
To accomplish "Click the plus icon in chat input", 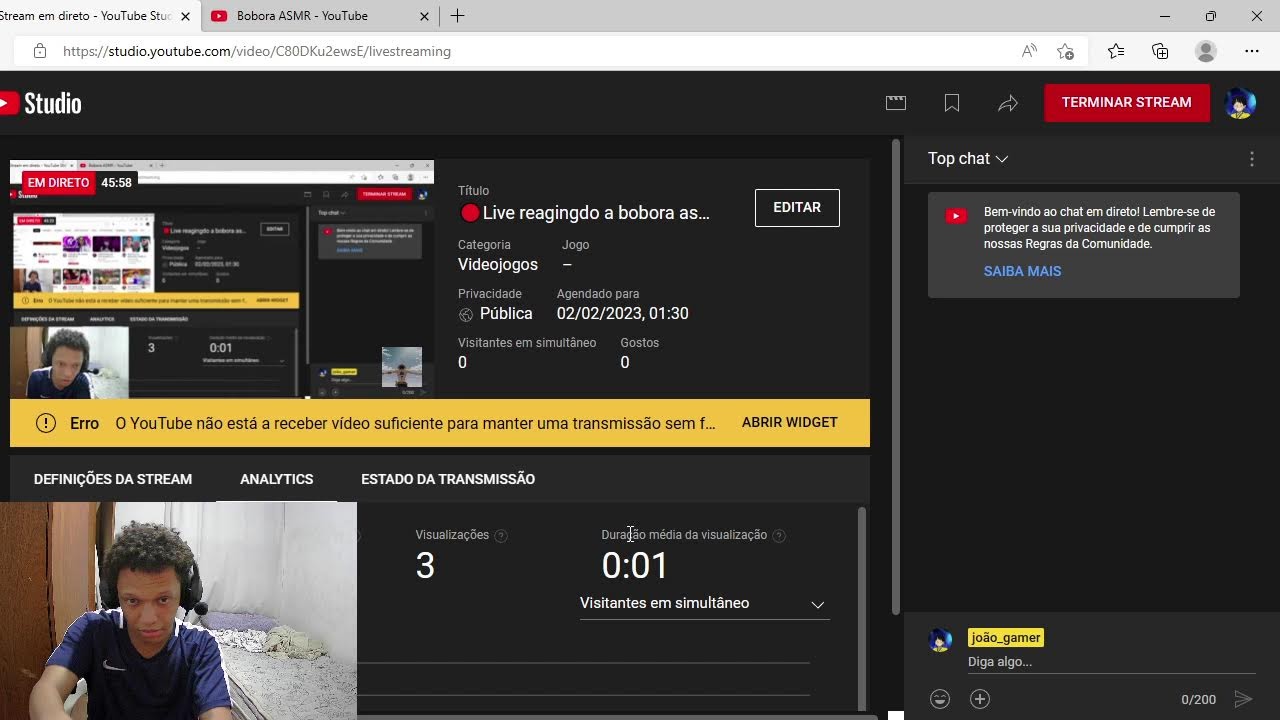I will coord(980,699).
